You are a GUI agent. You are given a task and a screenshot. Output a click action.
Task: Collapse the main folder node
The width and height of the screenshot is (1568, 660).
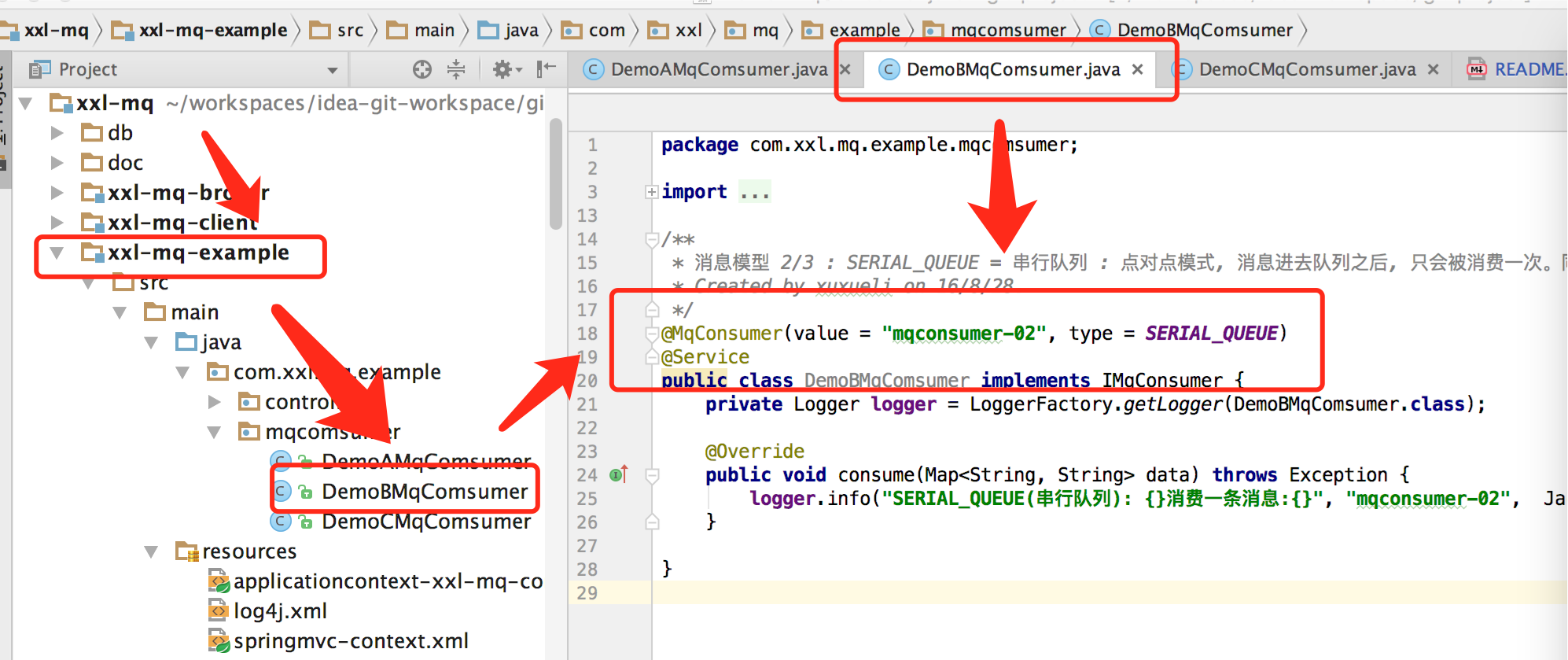pyautogui.click(x=120, y=312)
